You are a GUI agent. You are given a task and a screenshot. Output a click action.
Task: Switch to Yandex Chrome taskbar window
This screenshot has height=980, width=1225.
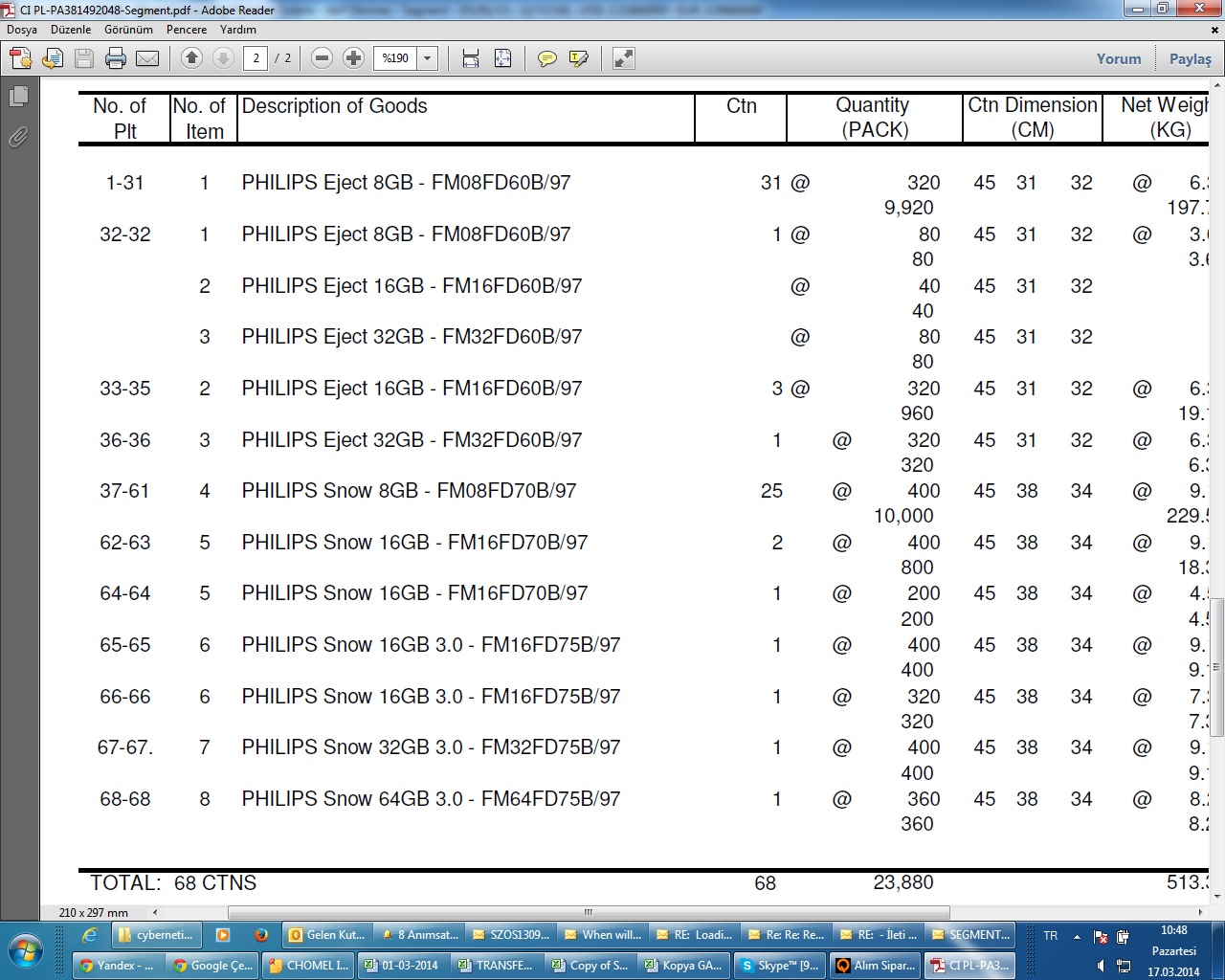(117, 966)
